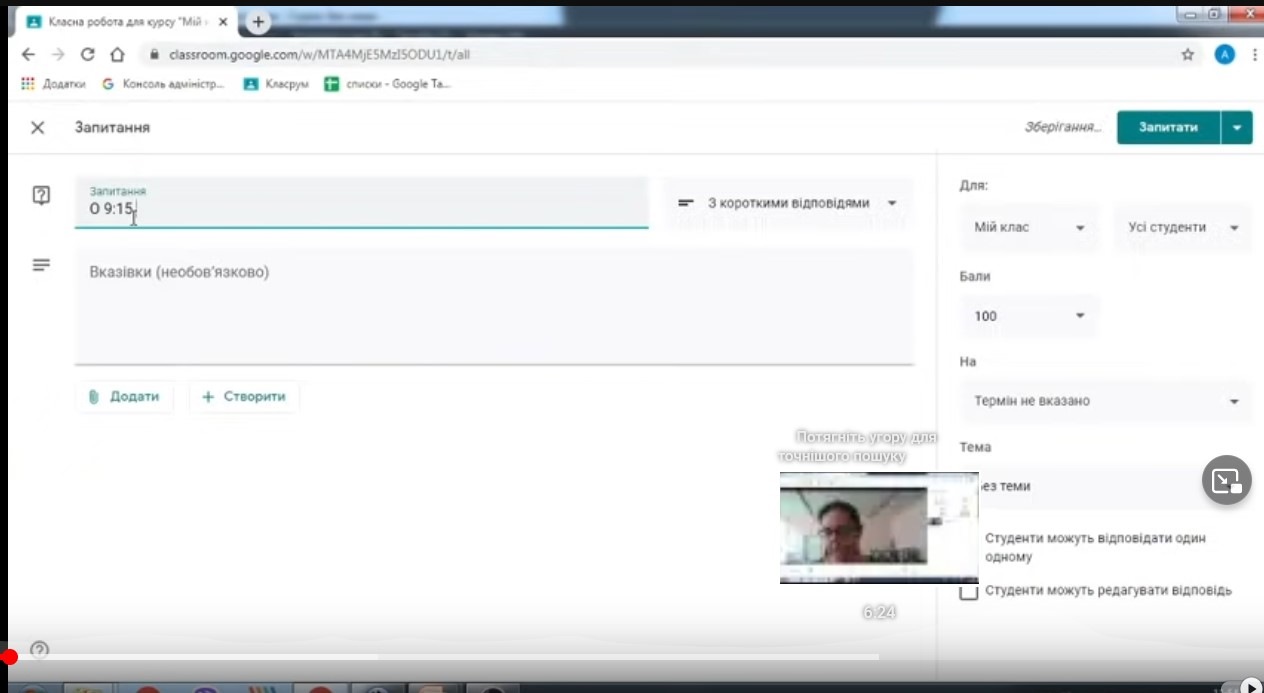Open the Бали 100 points dropdown
The height and width of the screenshot is (693, 1264).
[x=1029, y=316]
